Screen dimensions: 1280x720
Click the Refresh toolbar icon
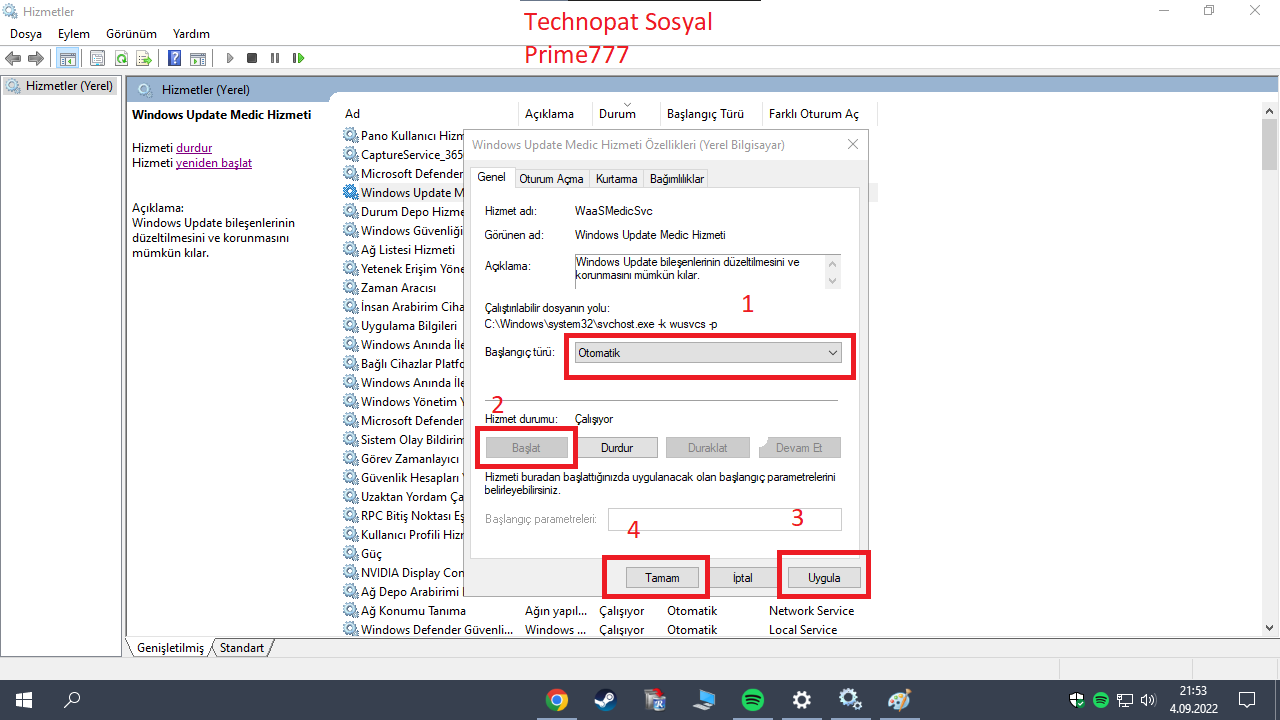tap(121, 58)
